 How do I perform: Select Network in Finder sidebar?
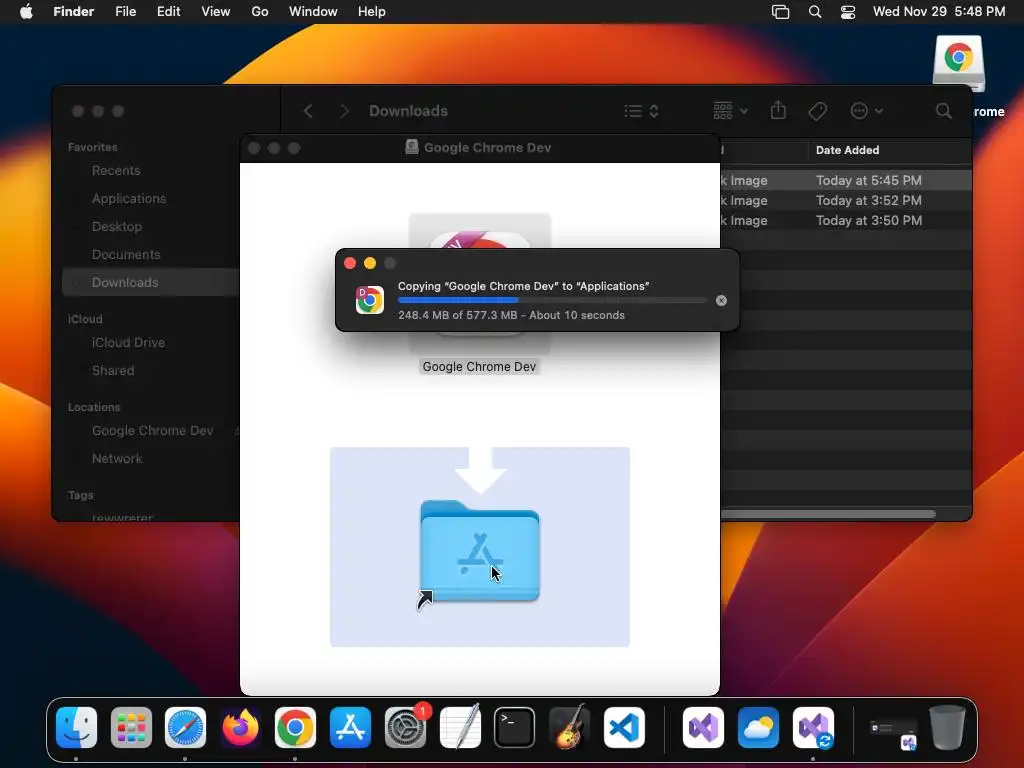pyautogui.click(x=117, y=458)
